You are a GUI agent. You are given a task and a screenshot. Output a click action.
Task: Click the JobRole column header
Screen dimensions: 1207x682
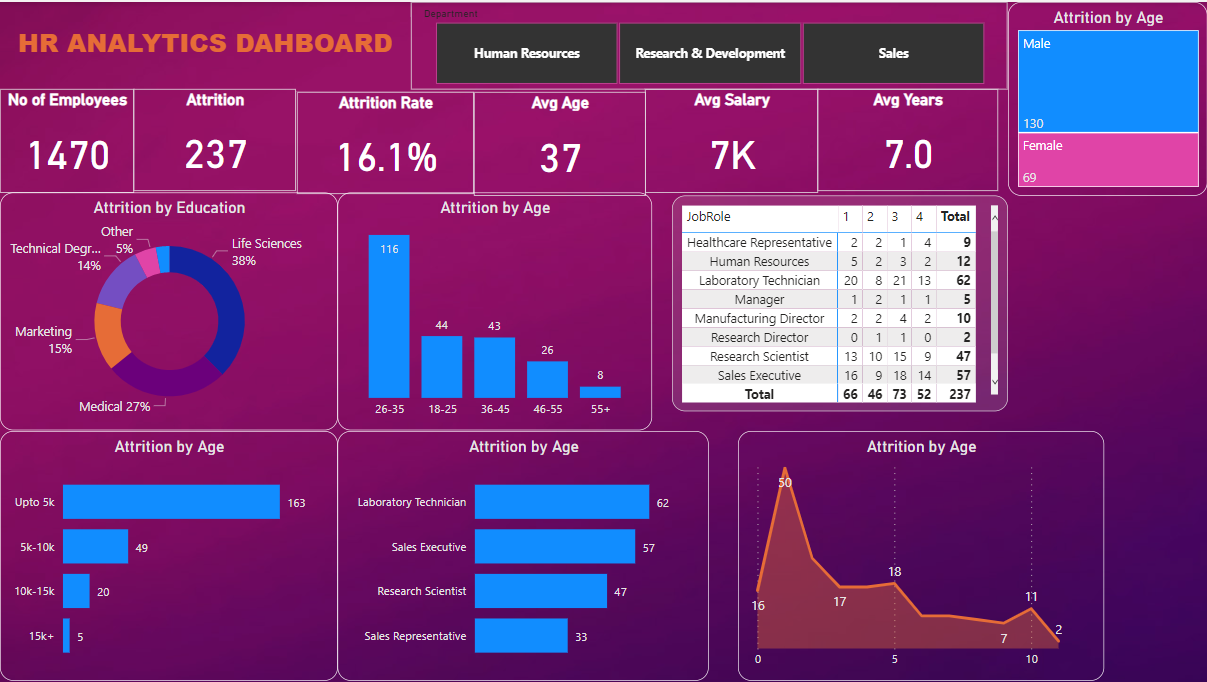coord(710,217)
